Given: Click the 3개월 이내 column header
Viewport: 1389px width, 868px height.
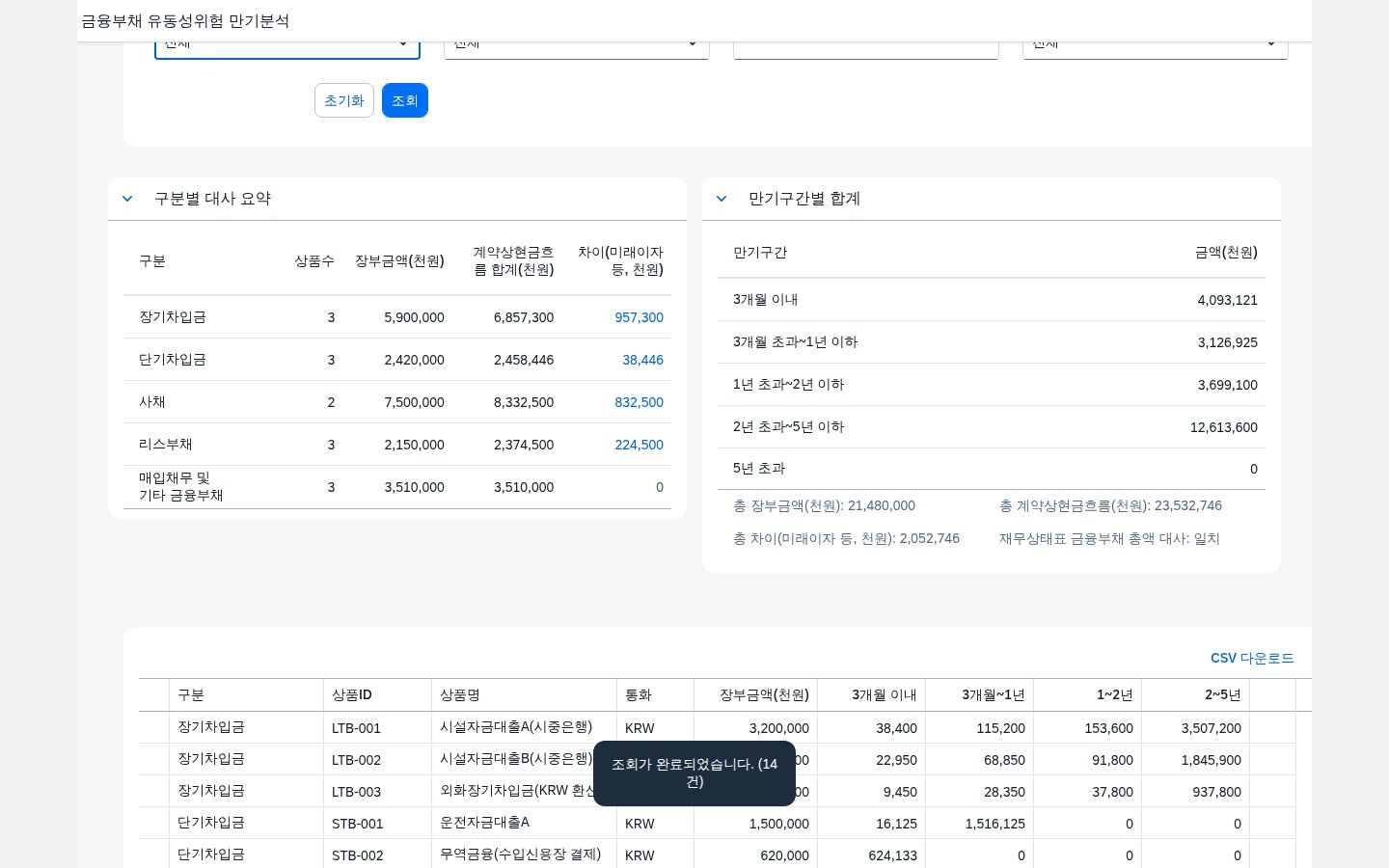Looking at the screenshot, I should (x=872, y=694).
